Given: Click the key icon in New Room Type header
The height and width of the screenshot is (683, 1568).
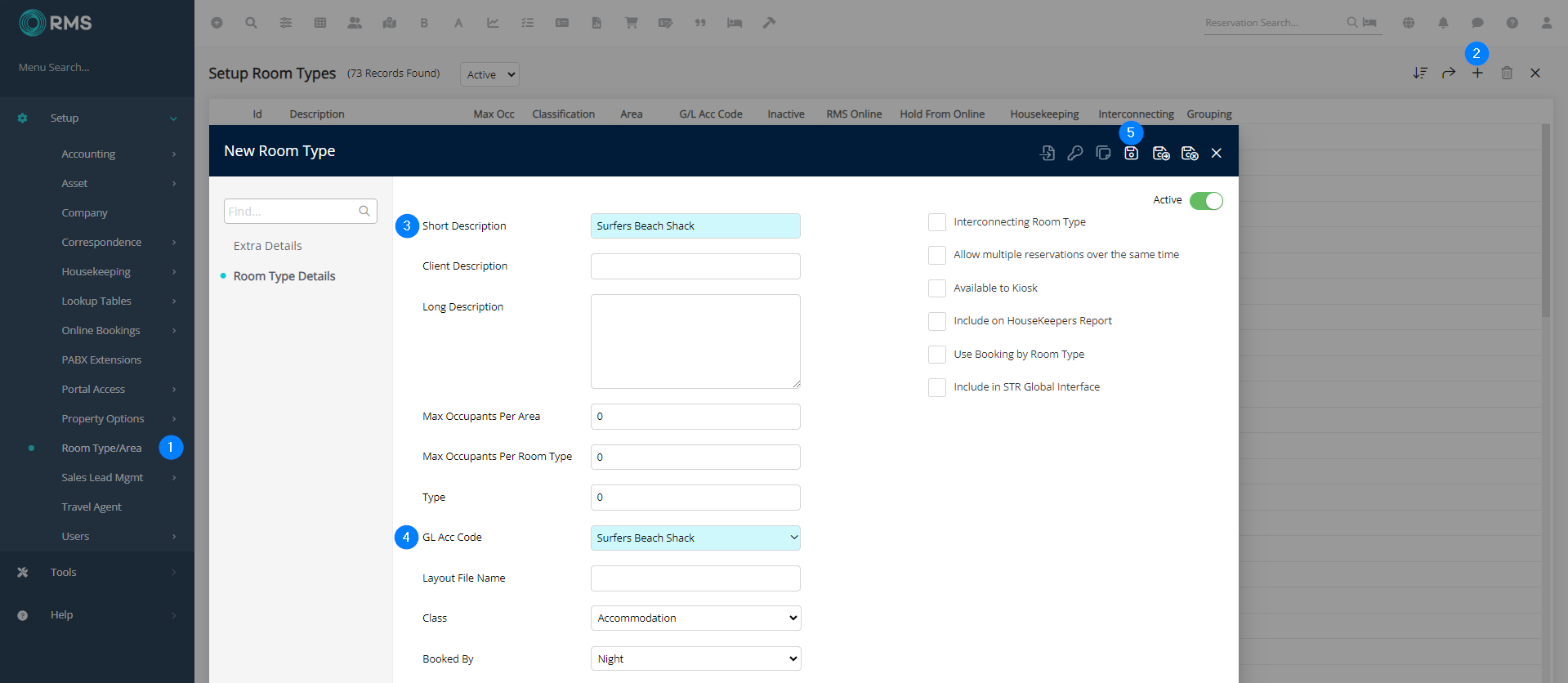Looking at the screenshot, I should [1075, 153].
